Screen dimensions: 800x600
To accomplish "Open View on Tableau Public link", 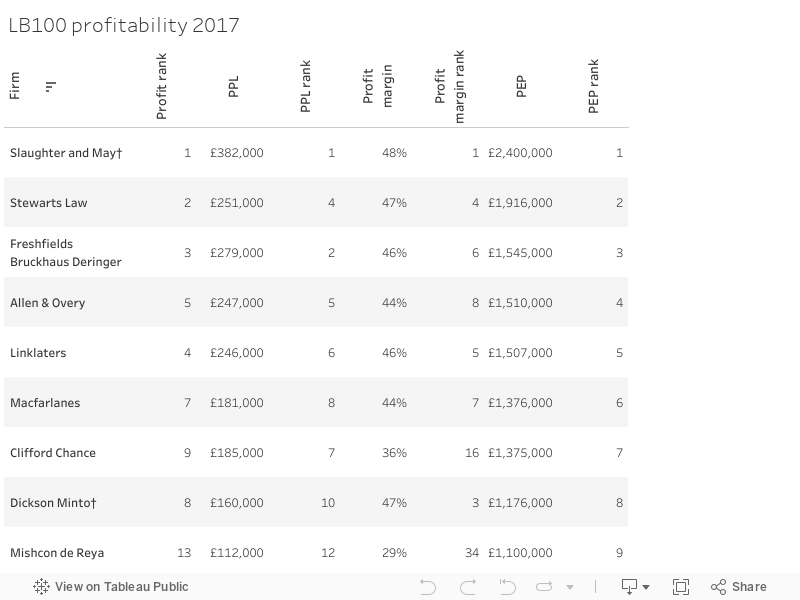I will pyautogui.click(x=121, y=587).
